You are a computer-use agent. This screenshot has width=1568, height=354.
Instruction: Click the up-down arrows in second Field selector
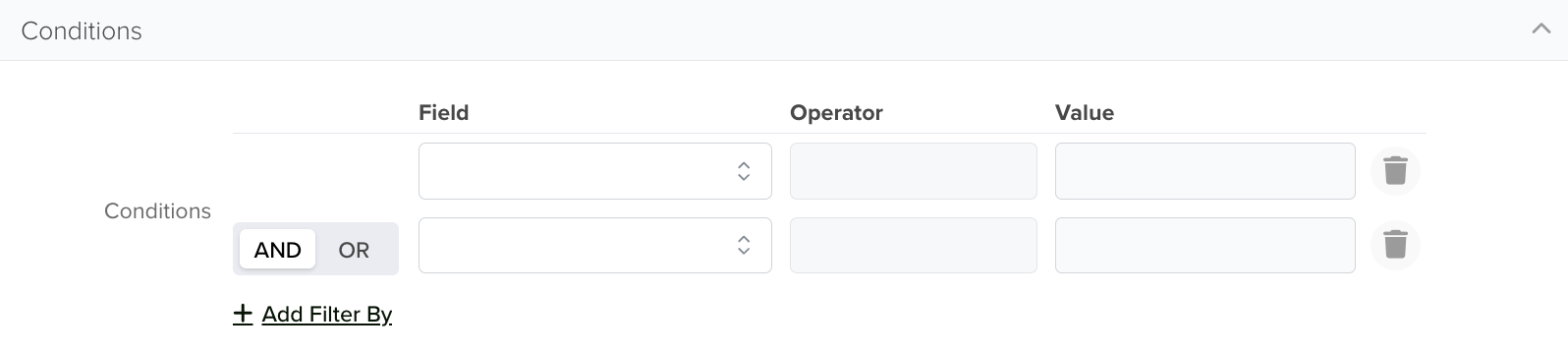[x=744, y=245]
